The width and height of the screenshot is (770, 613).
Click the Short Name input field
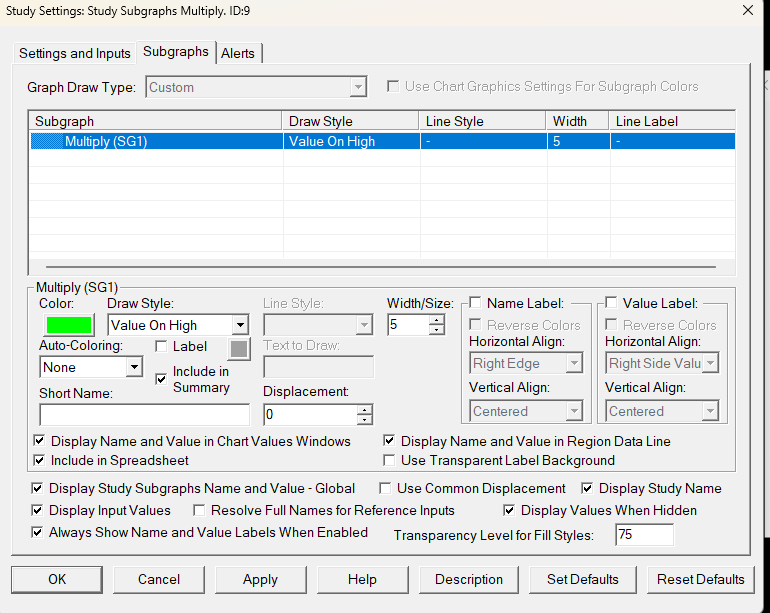coord(144,415)
